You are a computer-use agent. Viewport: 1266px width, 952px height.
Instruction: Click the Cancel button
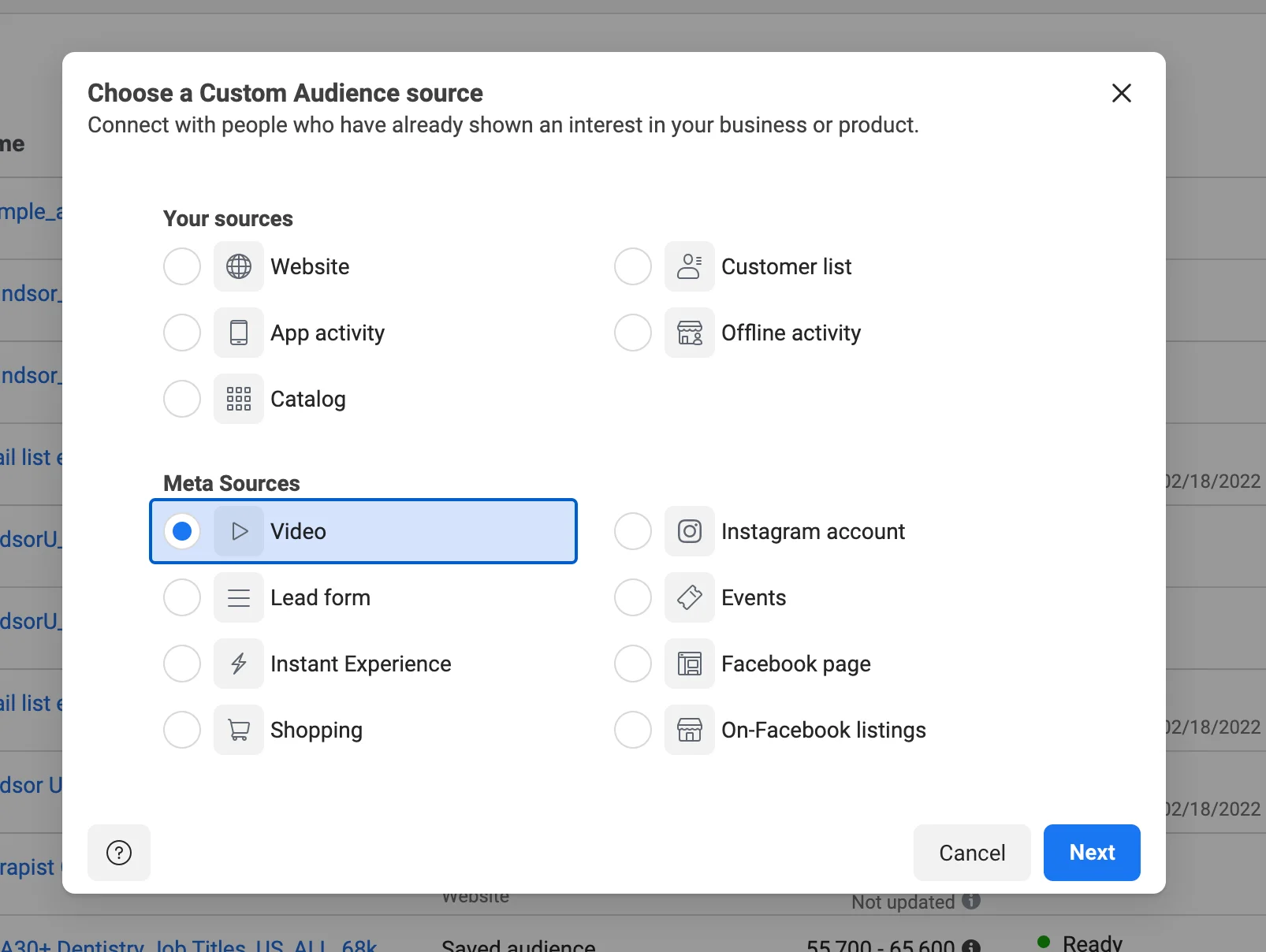972,853
